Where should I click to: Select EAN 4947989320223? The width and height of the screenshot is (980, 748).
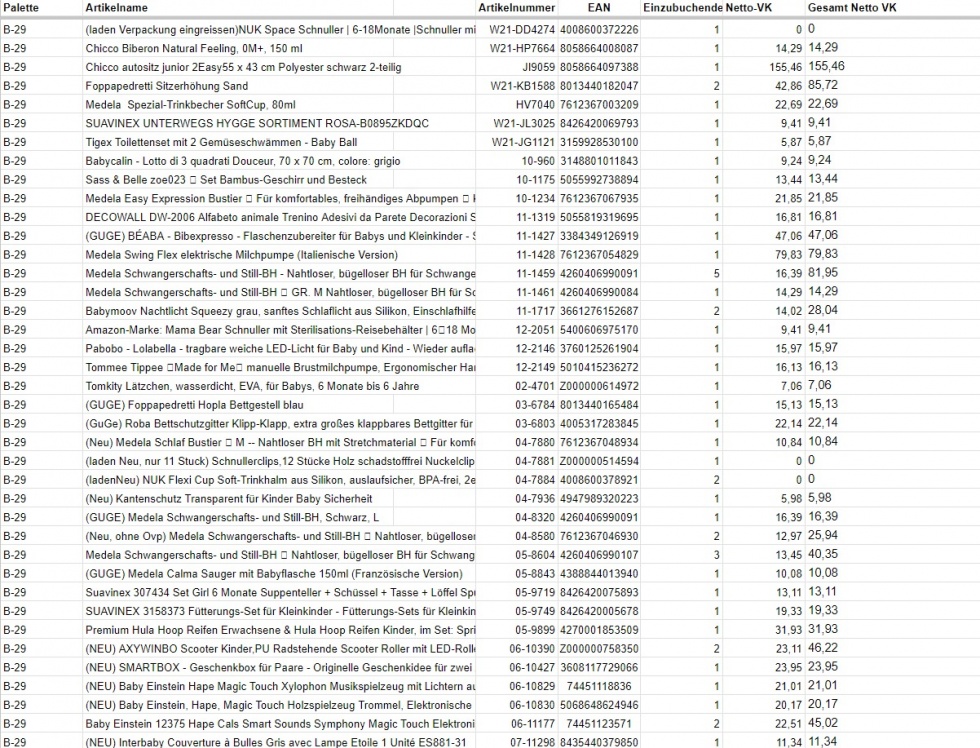599,498
